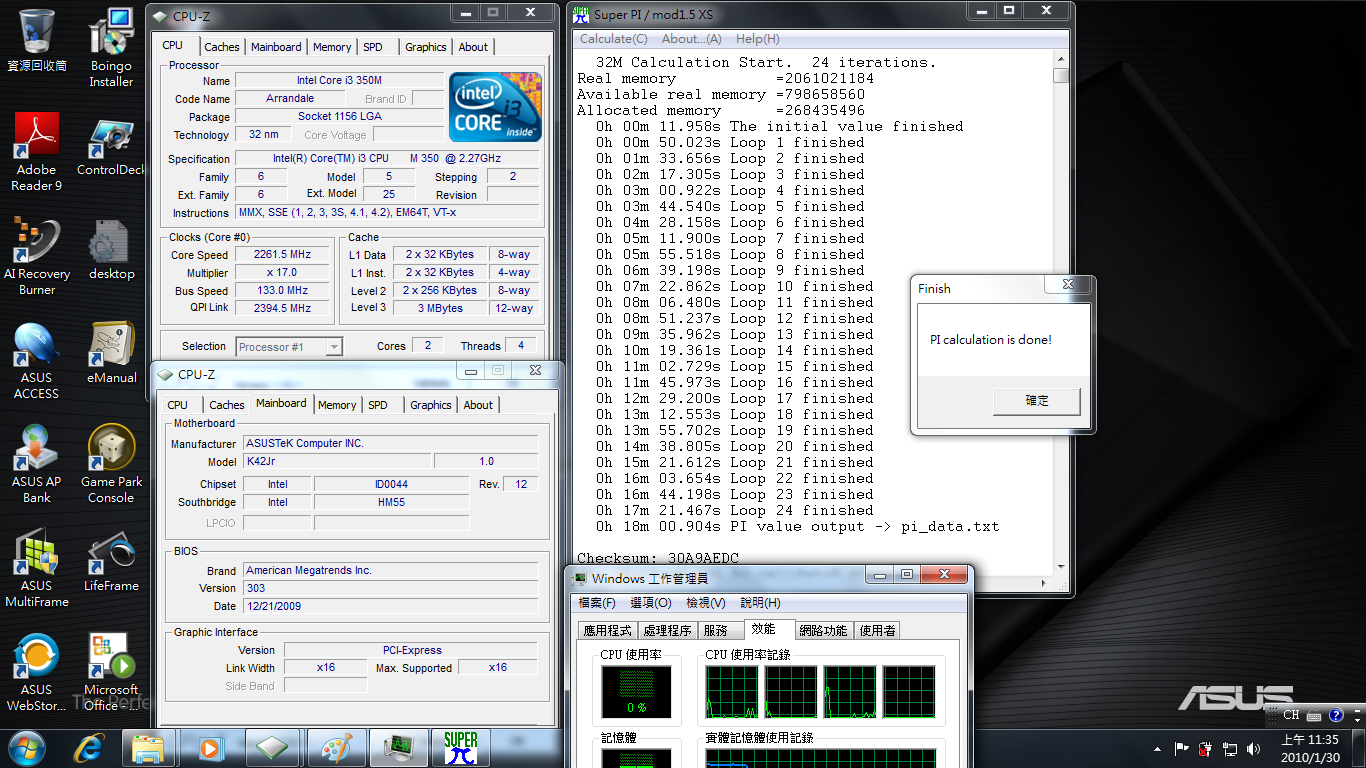This screenshot has height=768, width=1366.
Task: Switch to 處理程序 tab in Task Manager
Action: coord(667,630)
